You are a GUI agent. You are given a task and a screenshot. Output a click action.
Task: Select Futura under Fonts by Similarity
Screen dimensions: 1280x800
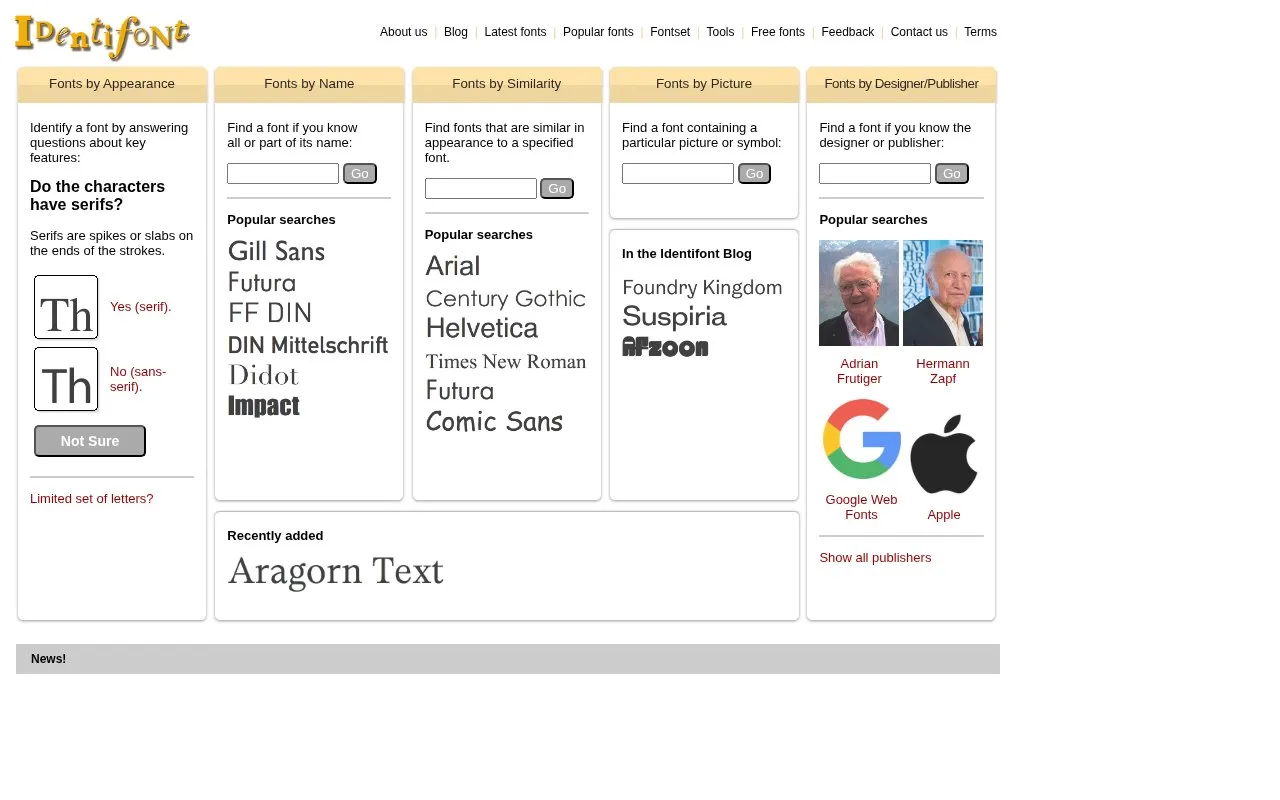coord(460,390)
